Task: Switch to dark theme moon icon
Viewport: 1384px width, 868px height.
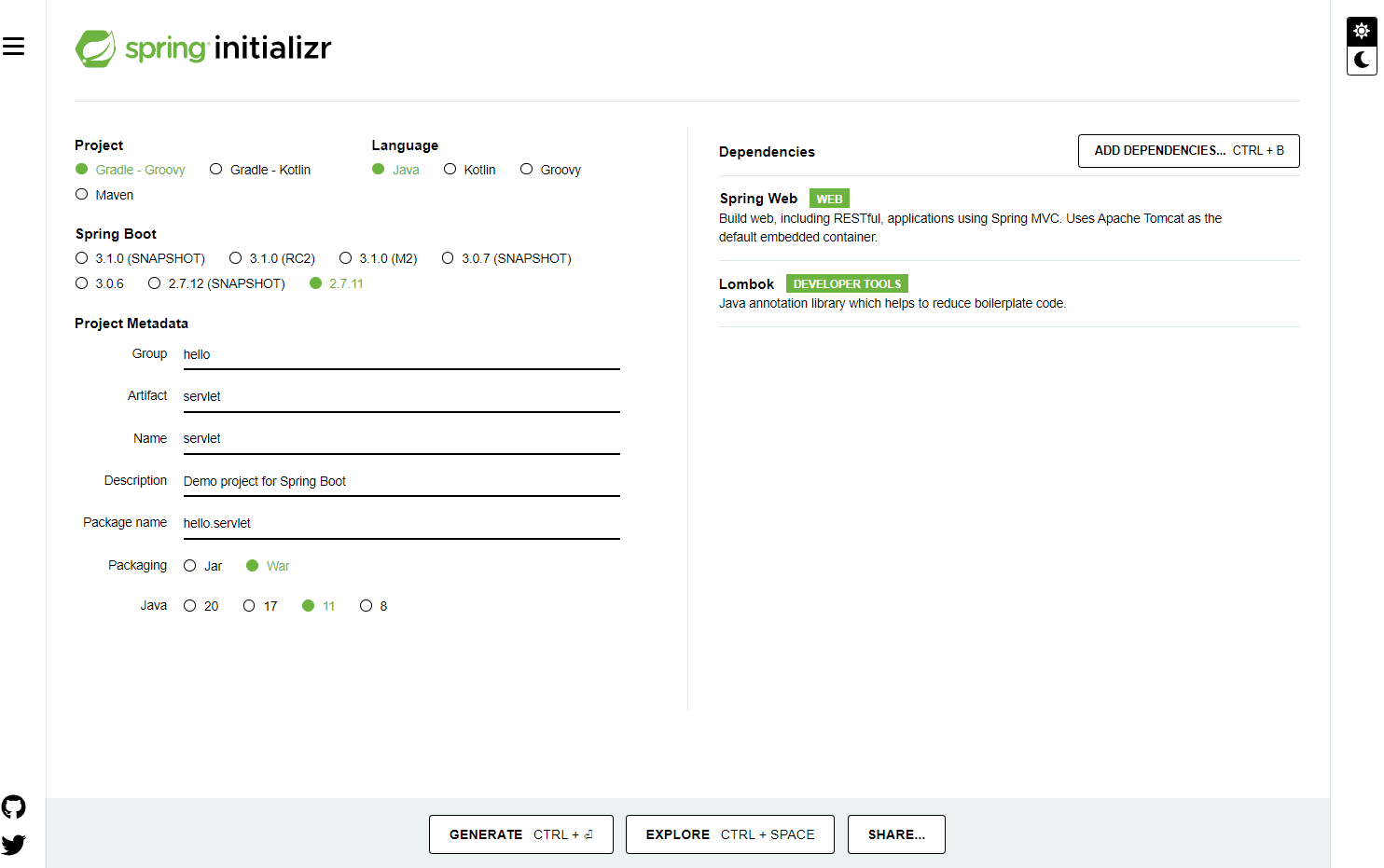Action: pos(1362,61)
